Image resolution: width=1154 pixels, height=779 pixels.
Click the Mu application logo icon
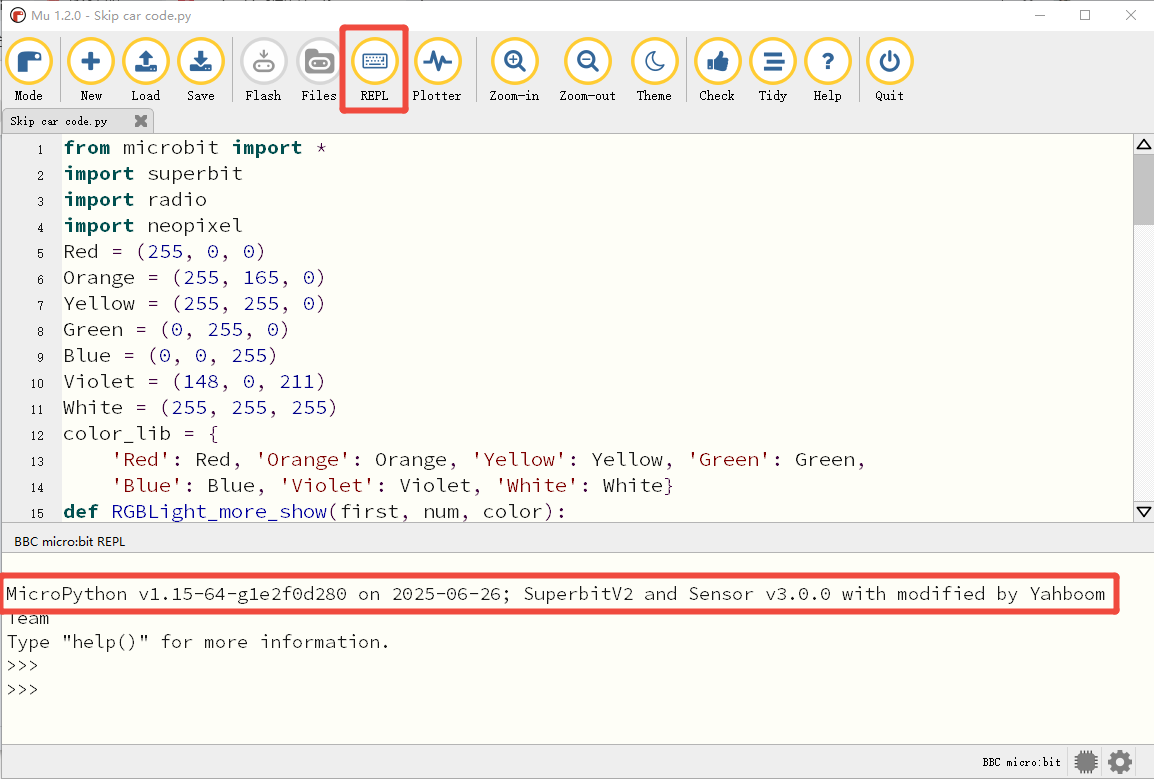pyautogui.click(x=18, y=15)
